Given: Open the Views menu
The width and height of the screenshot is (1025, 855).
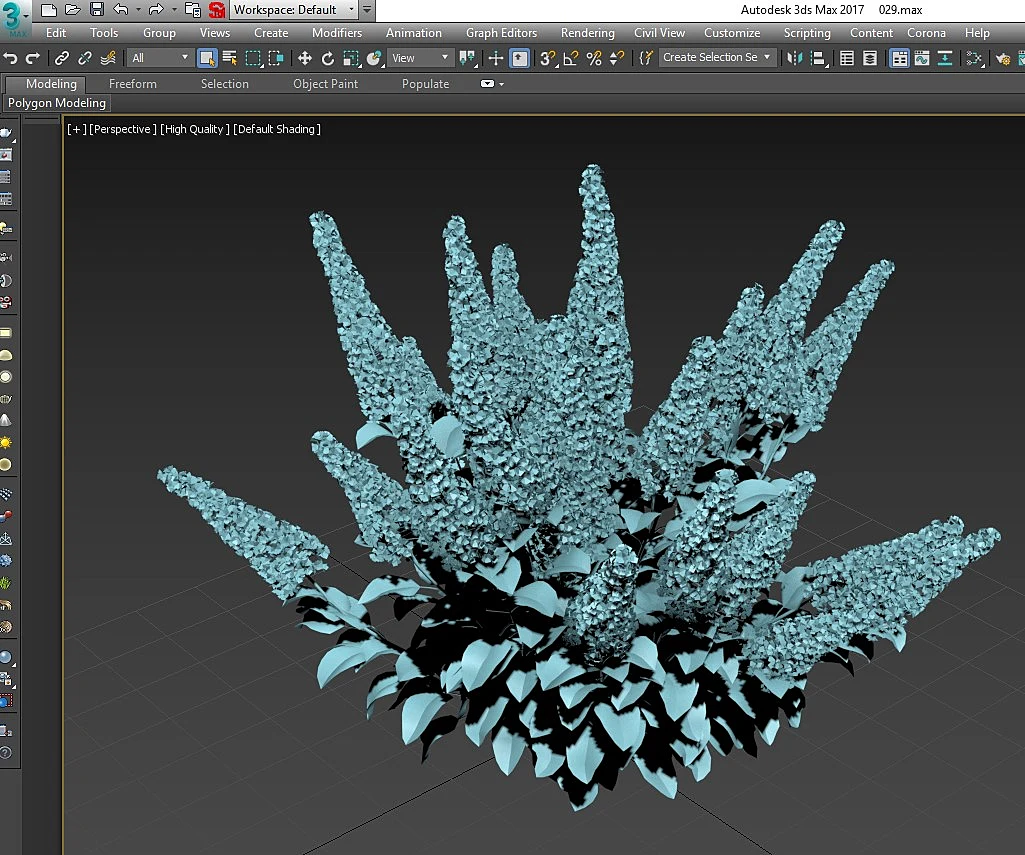Looking at the screenshot, I should (x=215, y=33).
